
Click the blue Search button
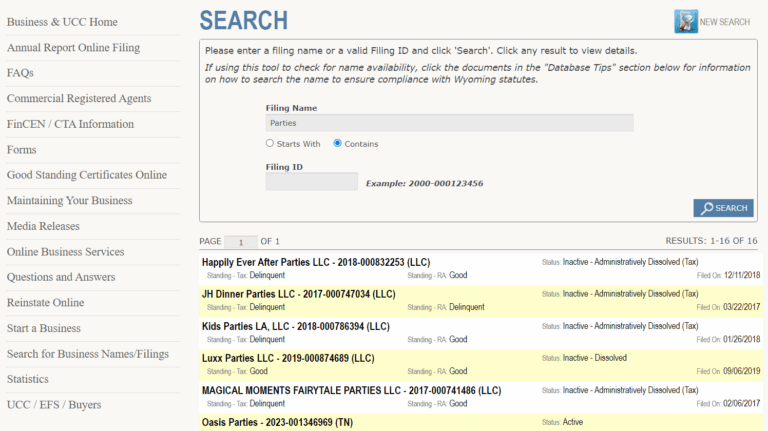[x=723, y=208]
